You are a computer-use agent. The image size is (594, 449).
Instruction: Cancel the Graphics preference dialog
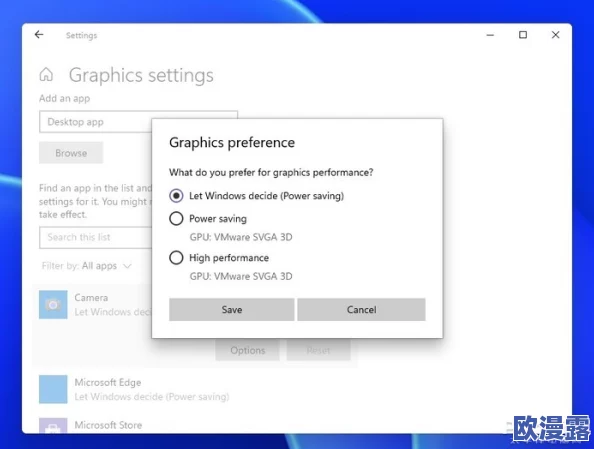pyautogui.click(x=361, y=310)
